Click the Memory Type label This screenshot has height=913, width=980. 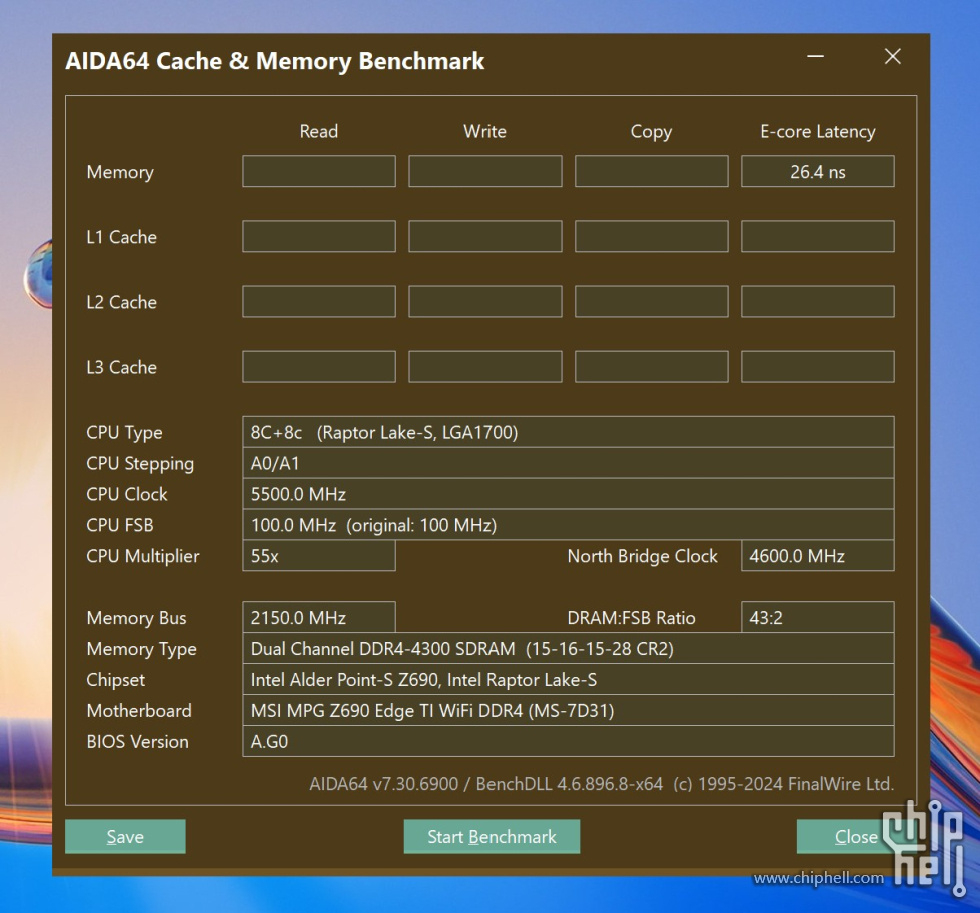(141, 649)
